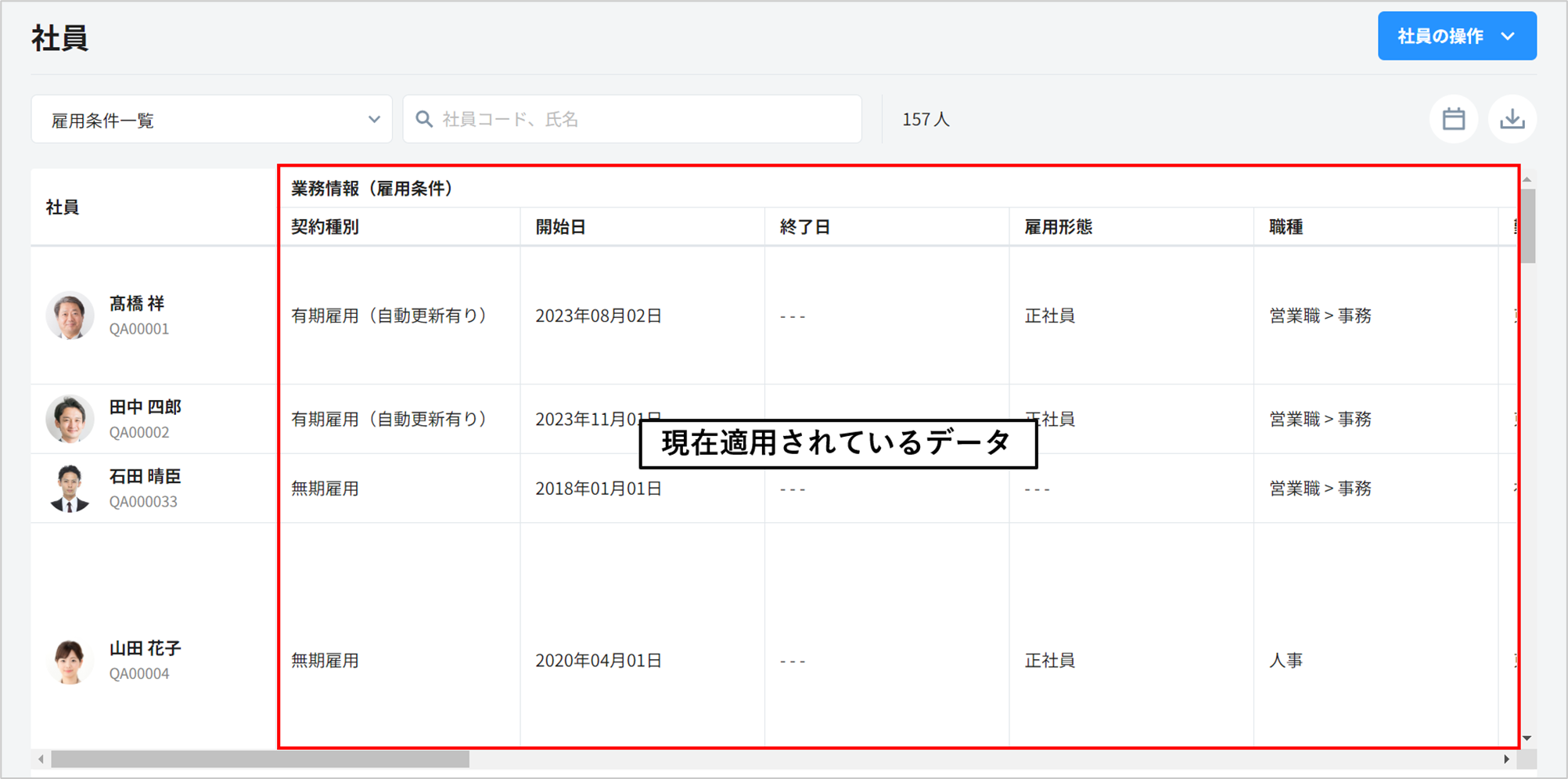The image size is (1568, 779).
Task: Click the search magnifier icon
Action: [424, 119]
